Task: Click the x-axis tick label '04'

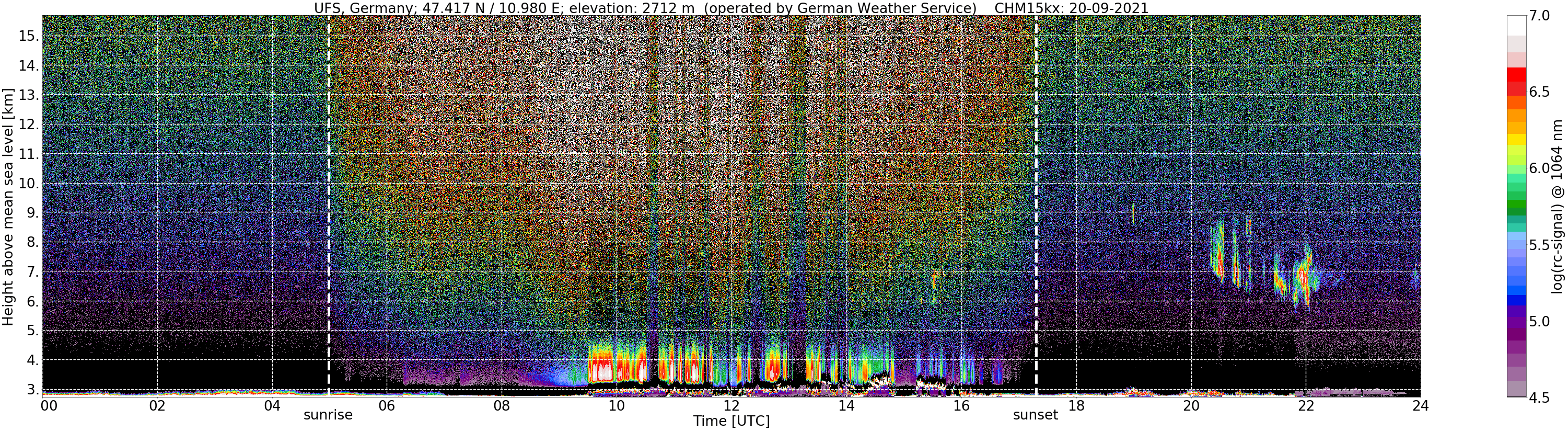Action: pos(272,406)
